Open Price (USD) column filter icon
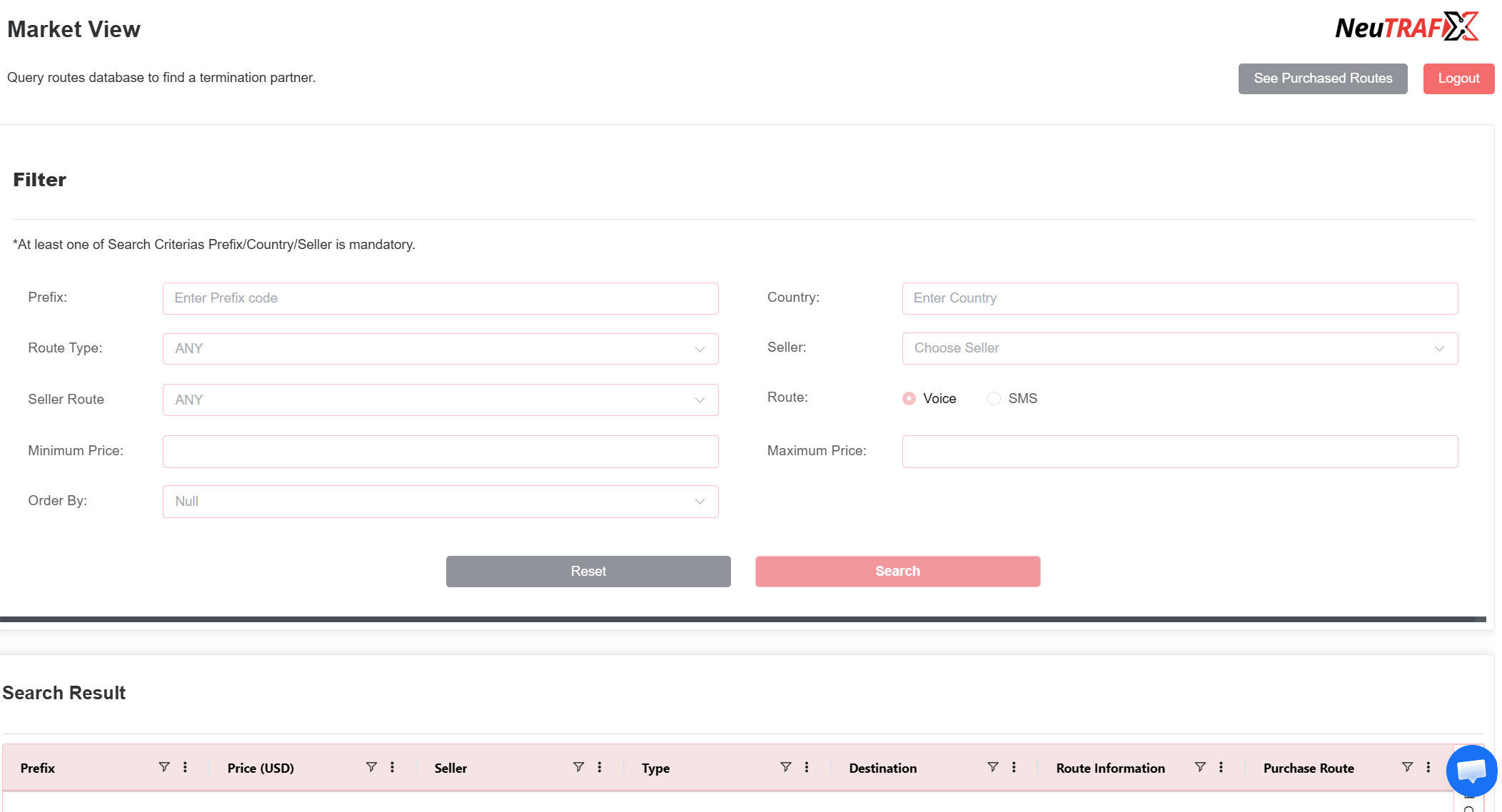The height and width of the screenshot is (812, 1502). (x=371, y=767)
